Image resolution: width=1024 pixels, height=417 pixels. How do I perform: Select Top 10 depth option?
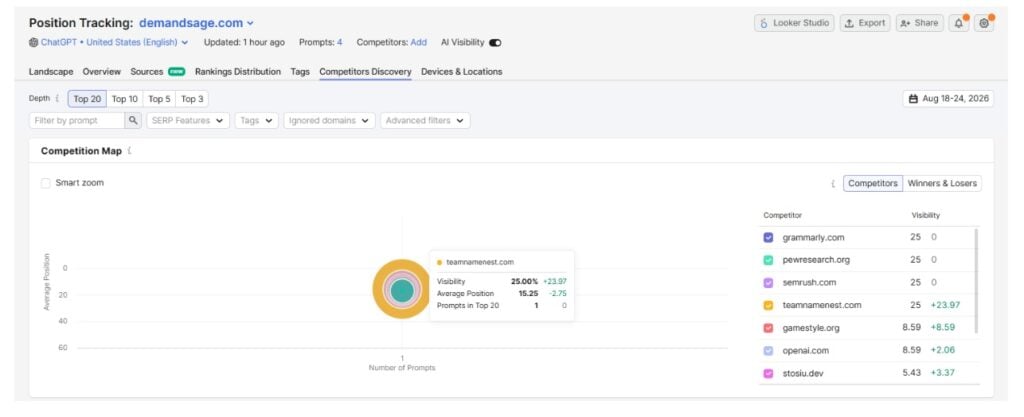124,99
